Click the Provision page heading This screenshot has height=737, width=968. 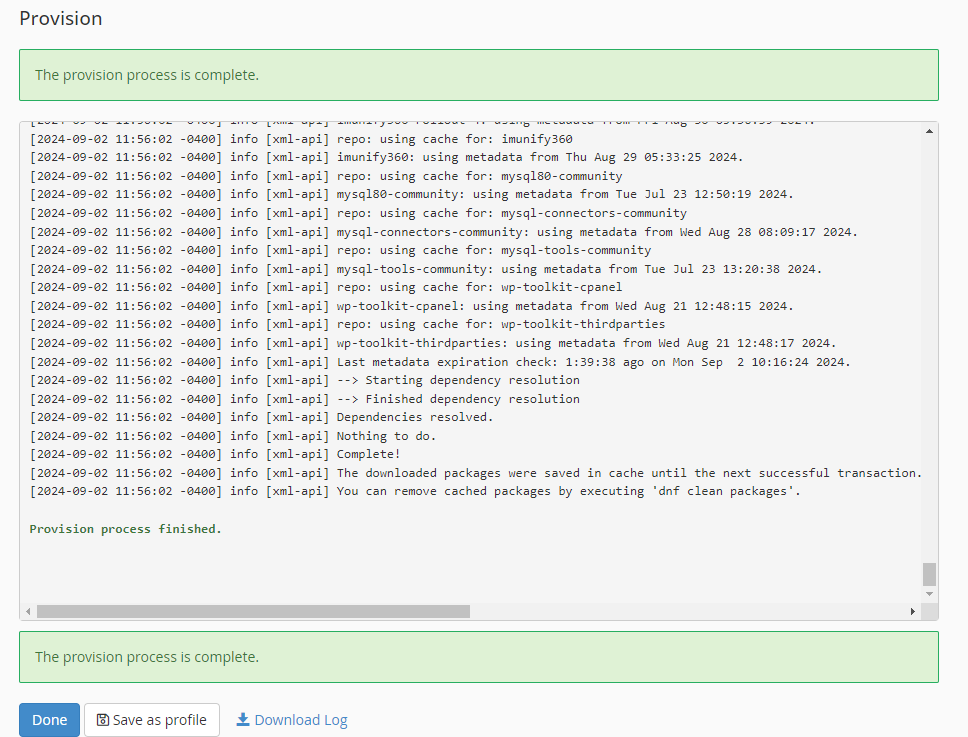tap(60, 19)
